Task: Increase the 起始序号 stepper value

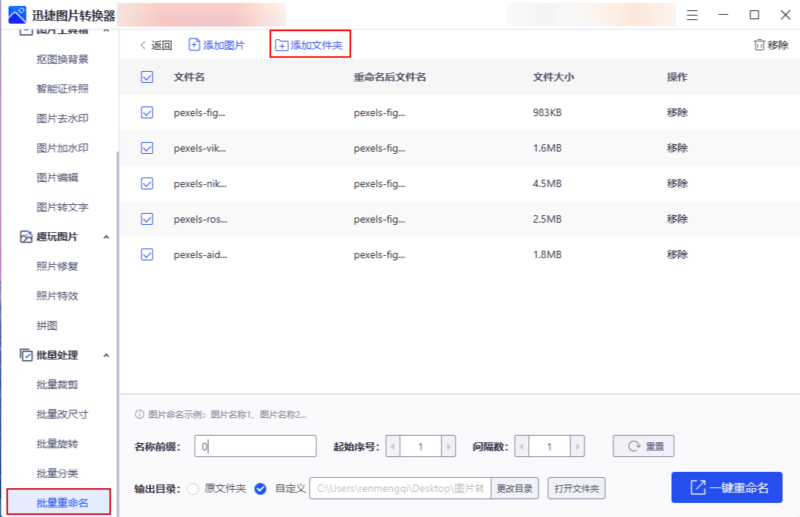Action: [x=450, y=447]
